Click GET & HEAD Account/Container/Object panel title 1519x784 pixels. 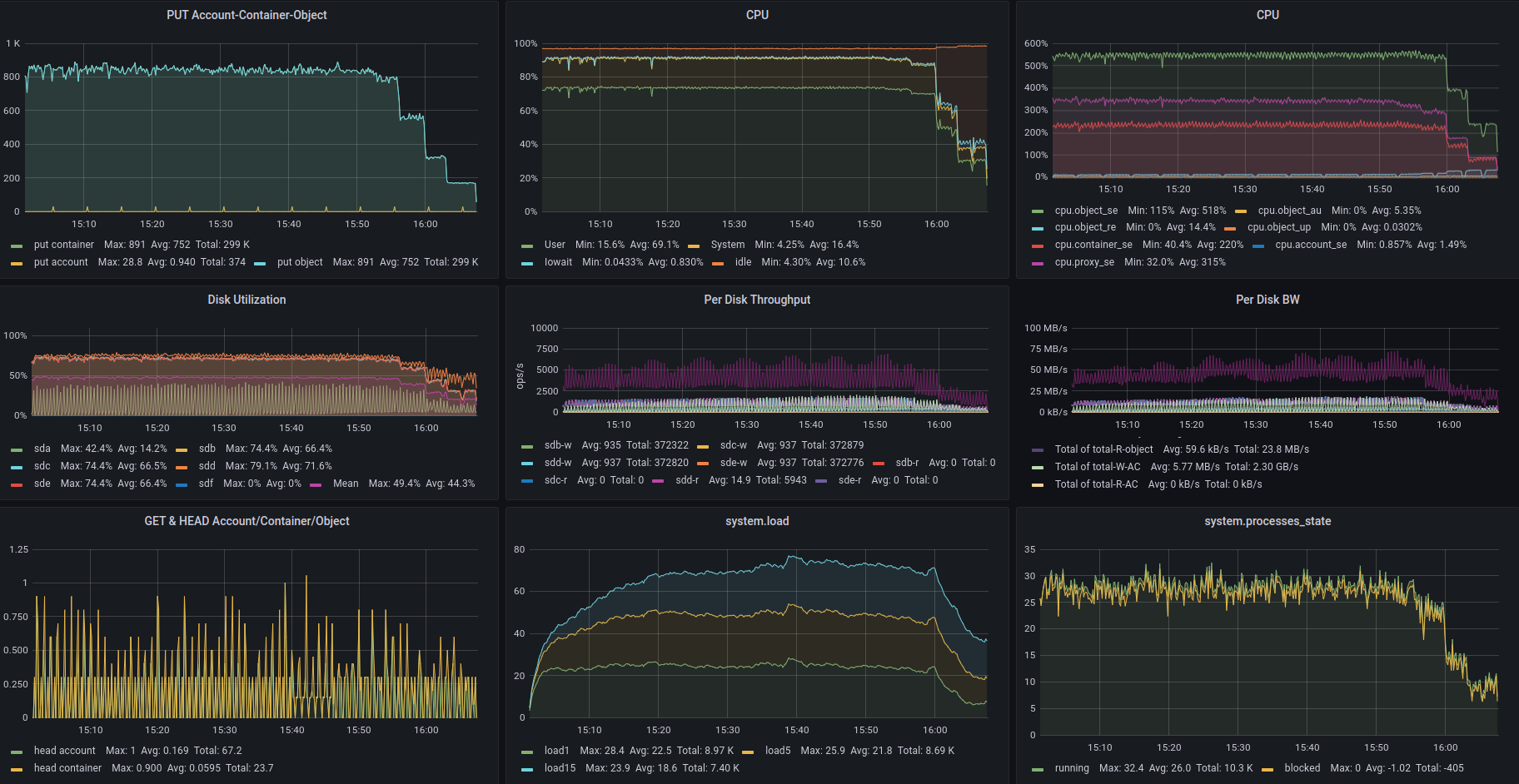[x=247, y=521]
